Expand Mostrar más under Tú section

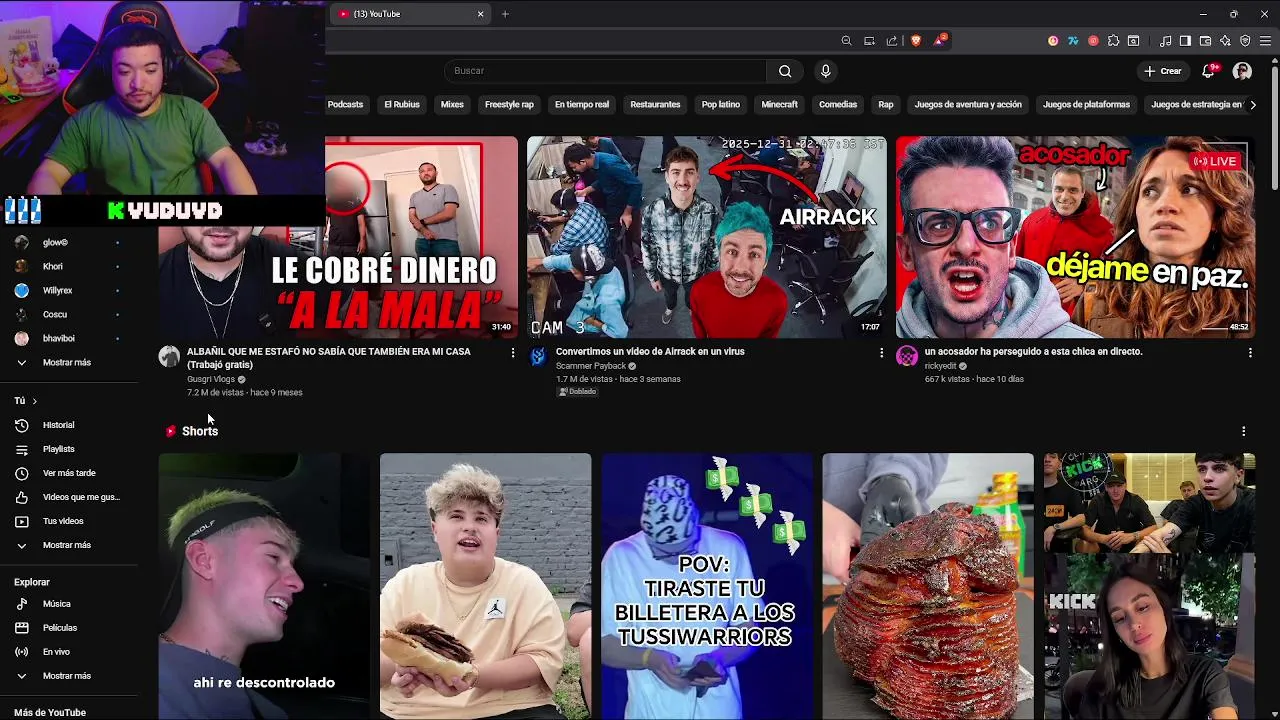[x=68, y=545]
